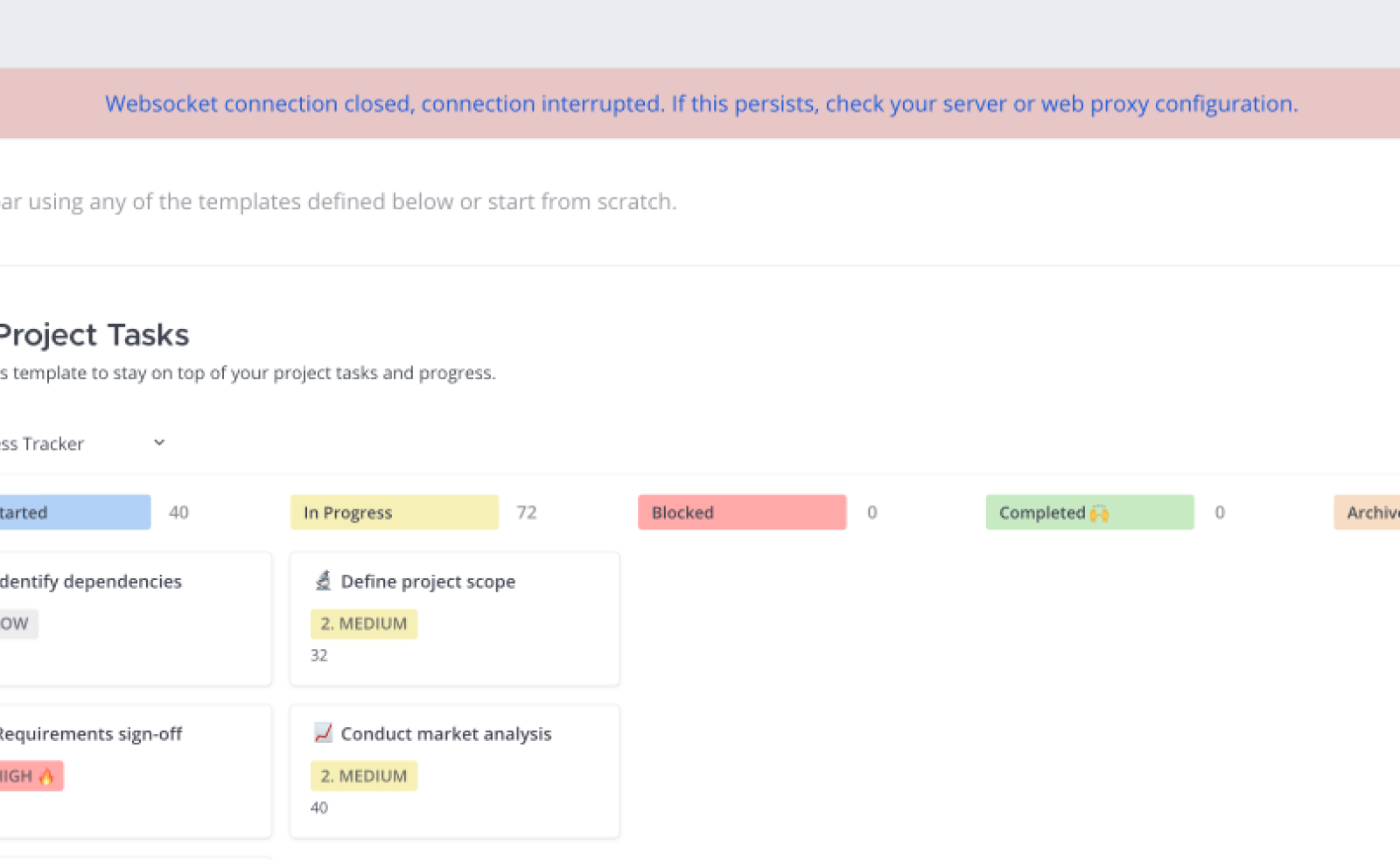Image resolution: width=1400 pixels, height=860 pixels.
Task: Click the LOW priority tag on Identify dependencies
Action: point(15,624)
